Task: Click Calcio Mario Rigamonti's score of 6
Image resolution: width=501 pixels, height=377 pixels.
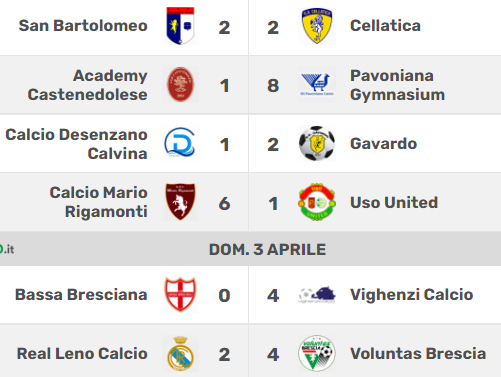Action: coord(224,203)
